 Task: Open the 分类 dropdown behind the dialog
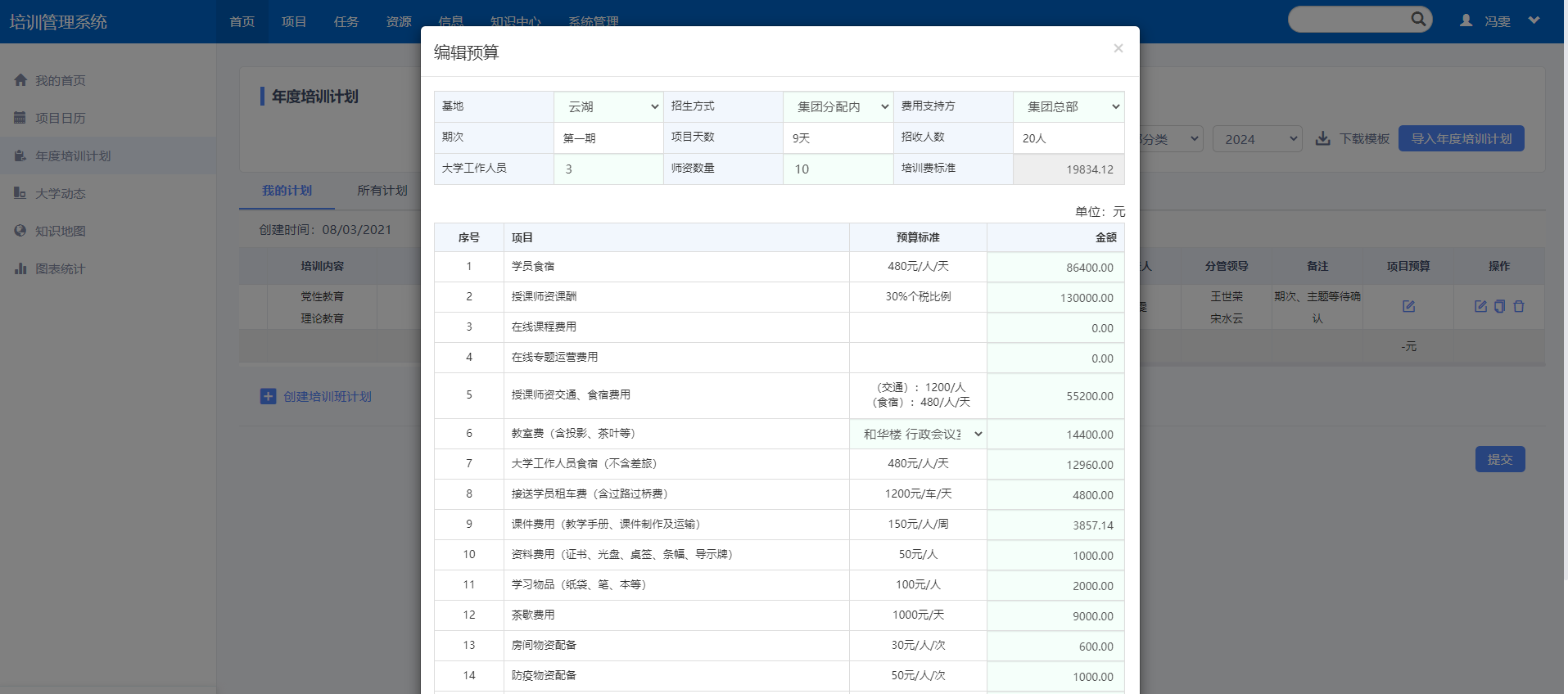click(1171, 139)
